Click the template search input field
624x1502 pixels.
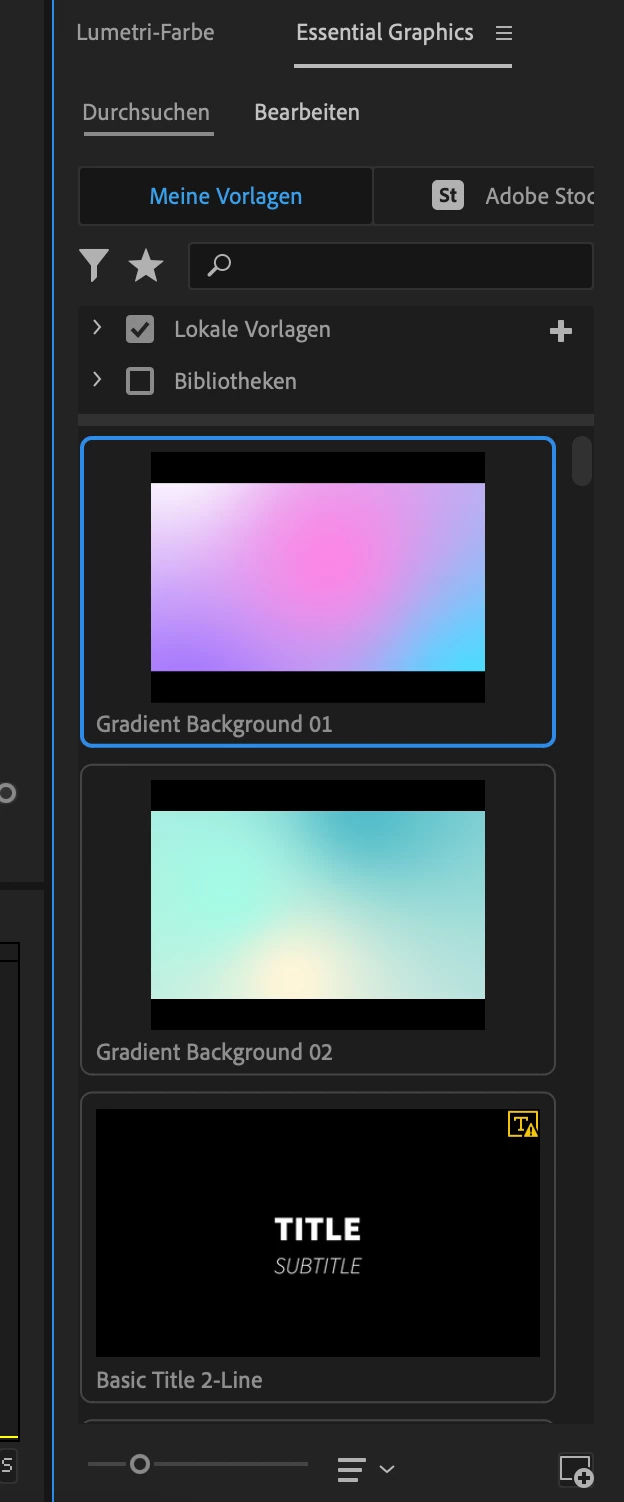point(391,265)
